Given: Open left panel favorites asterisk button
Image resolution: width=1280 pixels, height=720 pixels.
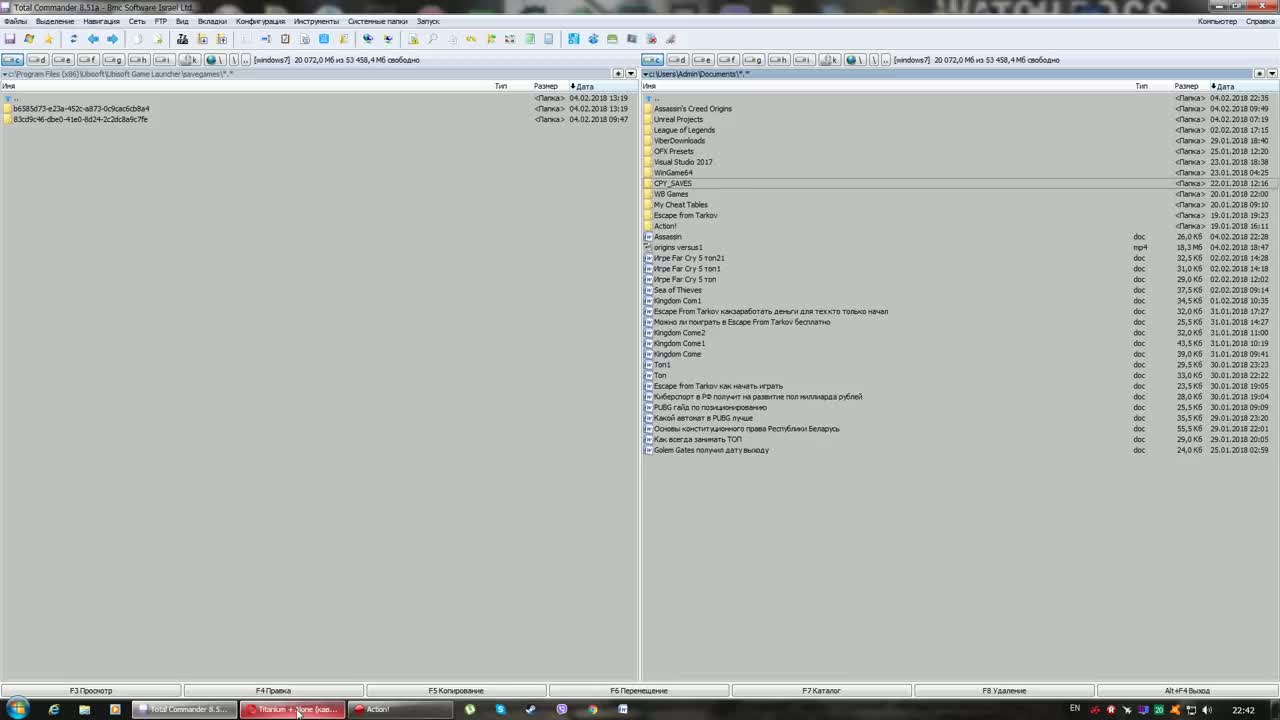Looking at the screenshot, I should tap(618, 74).
